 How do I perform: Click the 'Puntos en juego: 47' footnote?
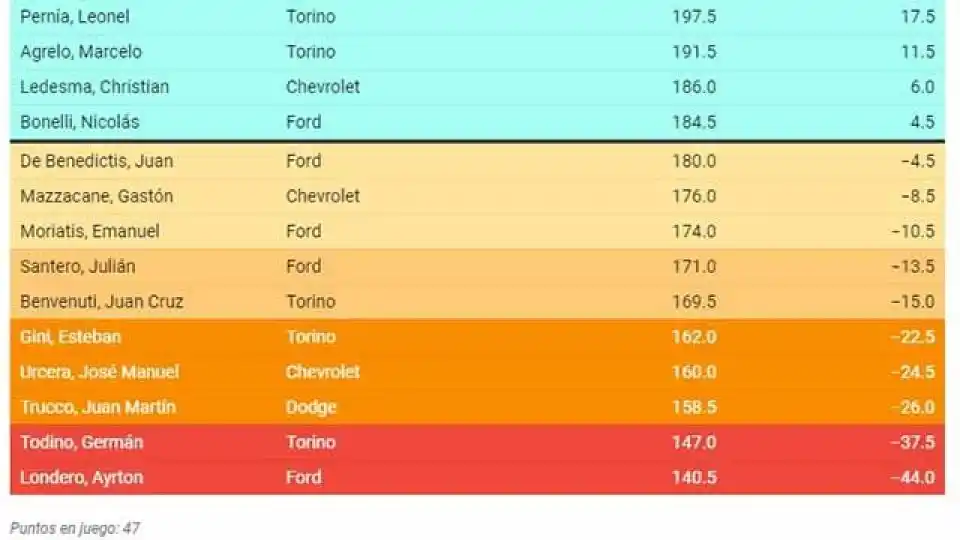pyautogui.click(x=75, y=527)
